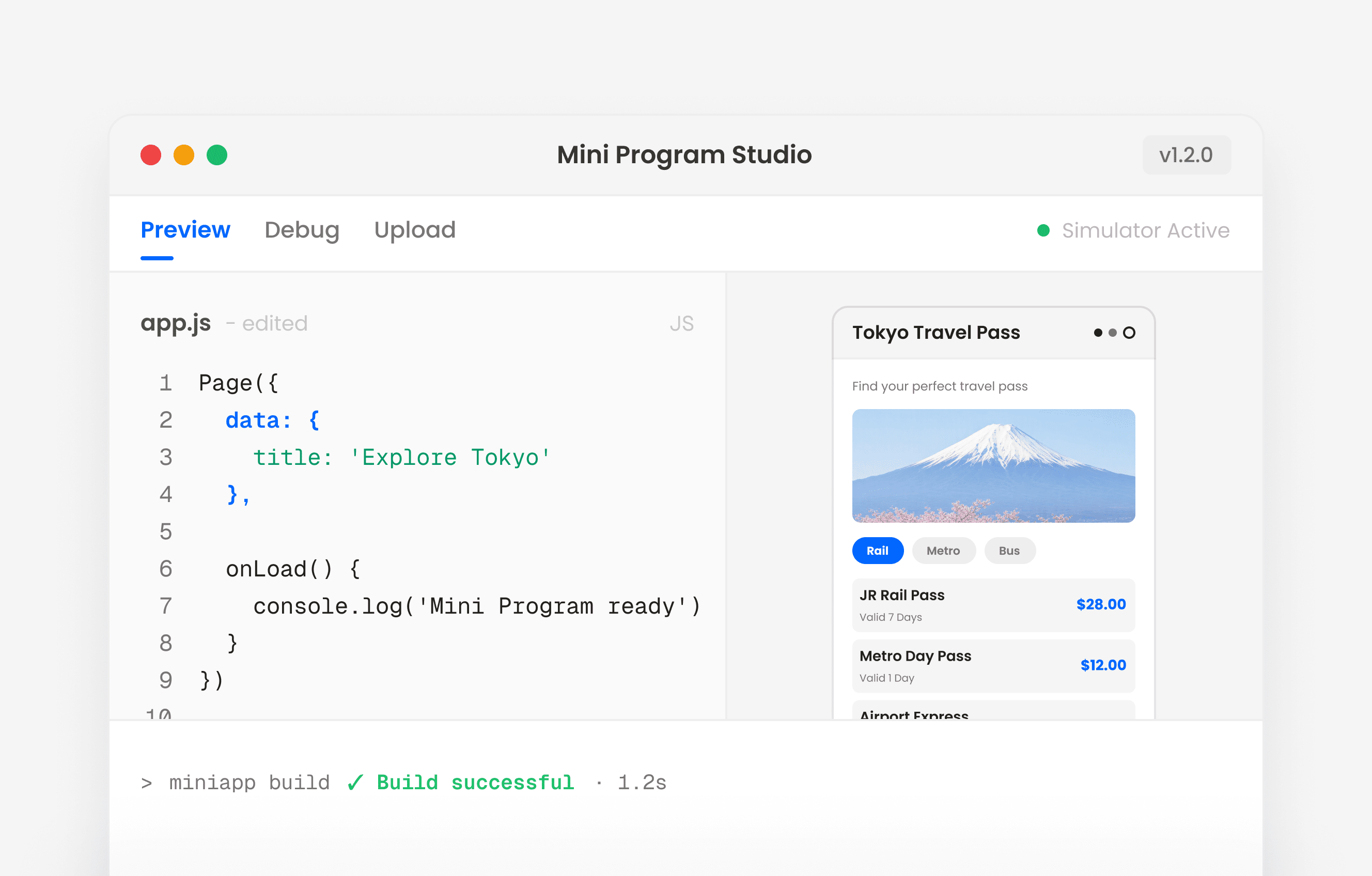Click the gray dot in simulator header
This screenshot has height=876, width=1372.
[1113, 333]
